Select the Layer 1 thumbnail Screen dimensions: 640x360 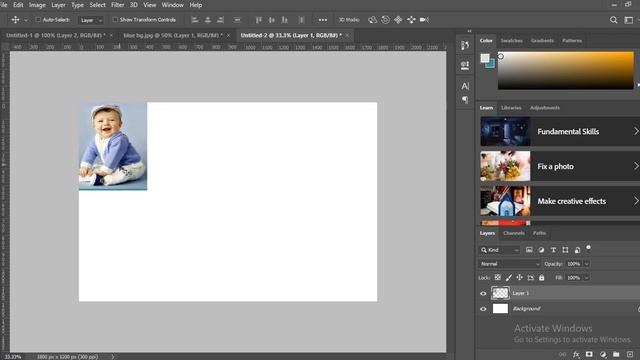pyautogui.click(x=500, y=293)
